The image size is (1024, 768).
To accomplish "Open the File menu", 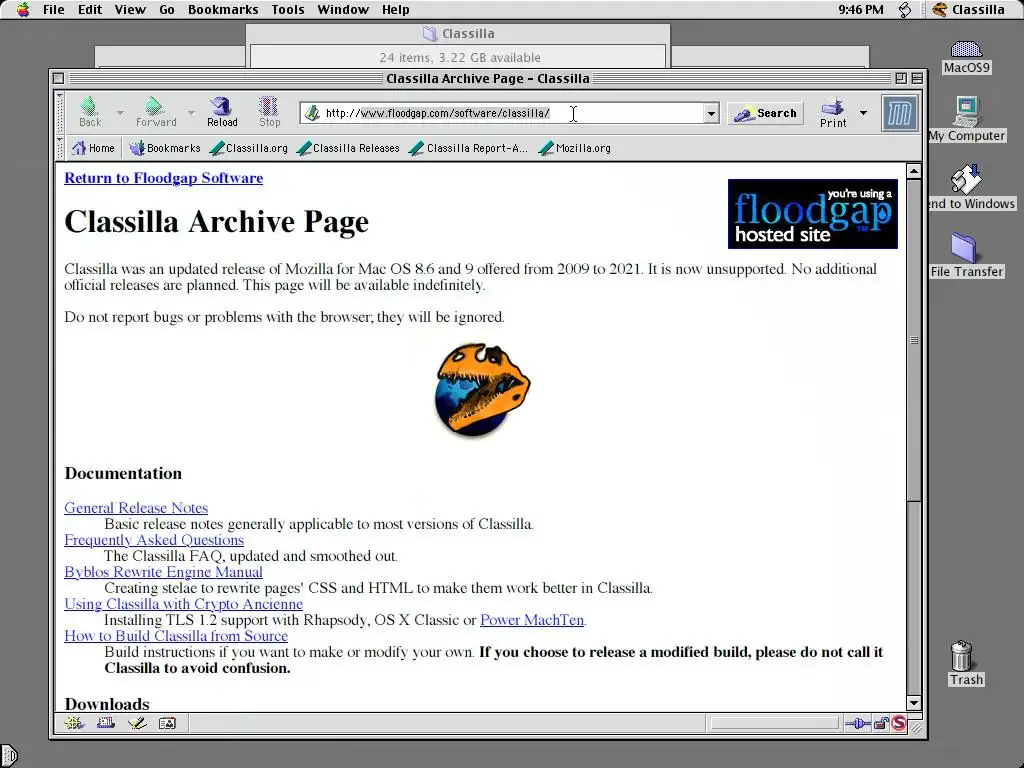I will 53,9.
